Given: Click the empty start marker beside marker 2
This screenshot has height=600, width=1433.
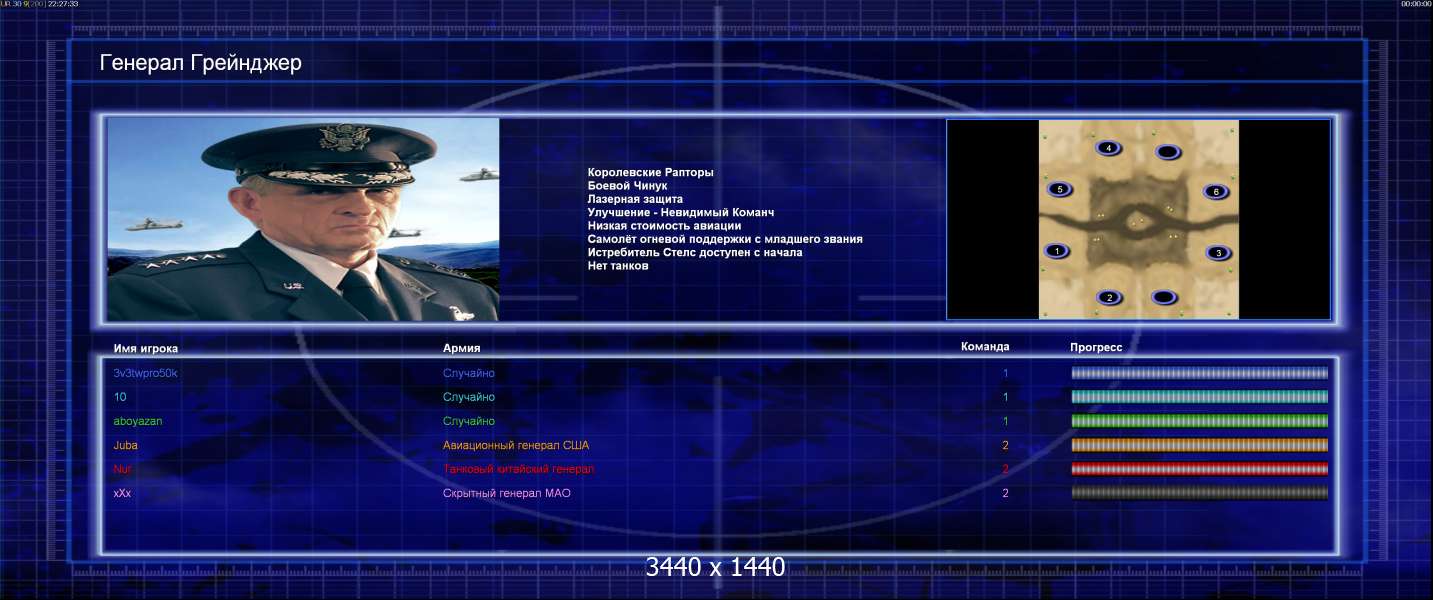Looking at the screenshot, I should [1163, 297].
